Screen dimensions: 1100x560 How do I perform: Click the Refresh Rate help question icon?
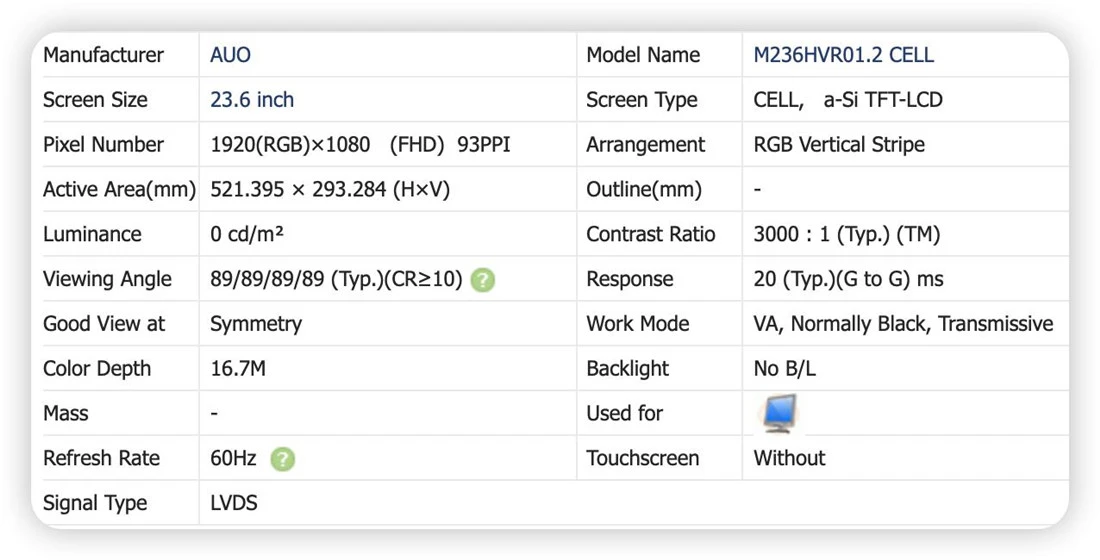(283, 460)
